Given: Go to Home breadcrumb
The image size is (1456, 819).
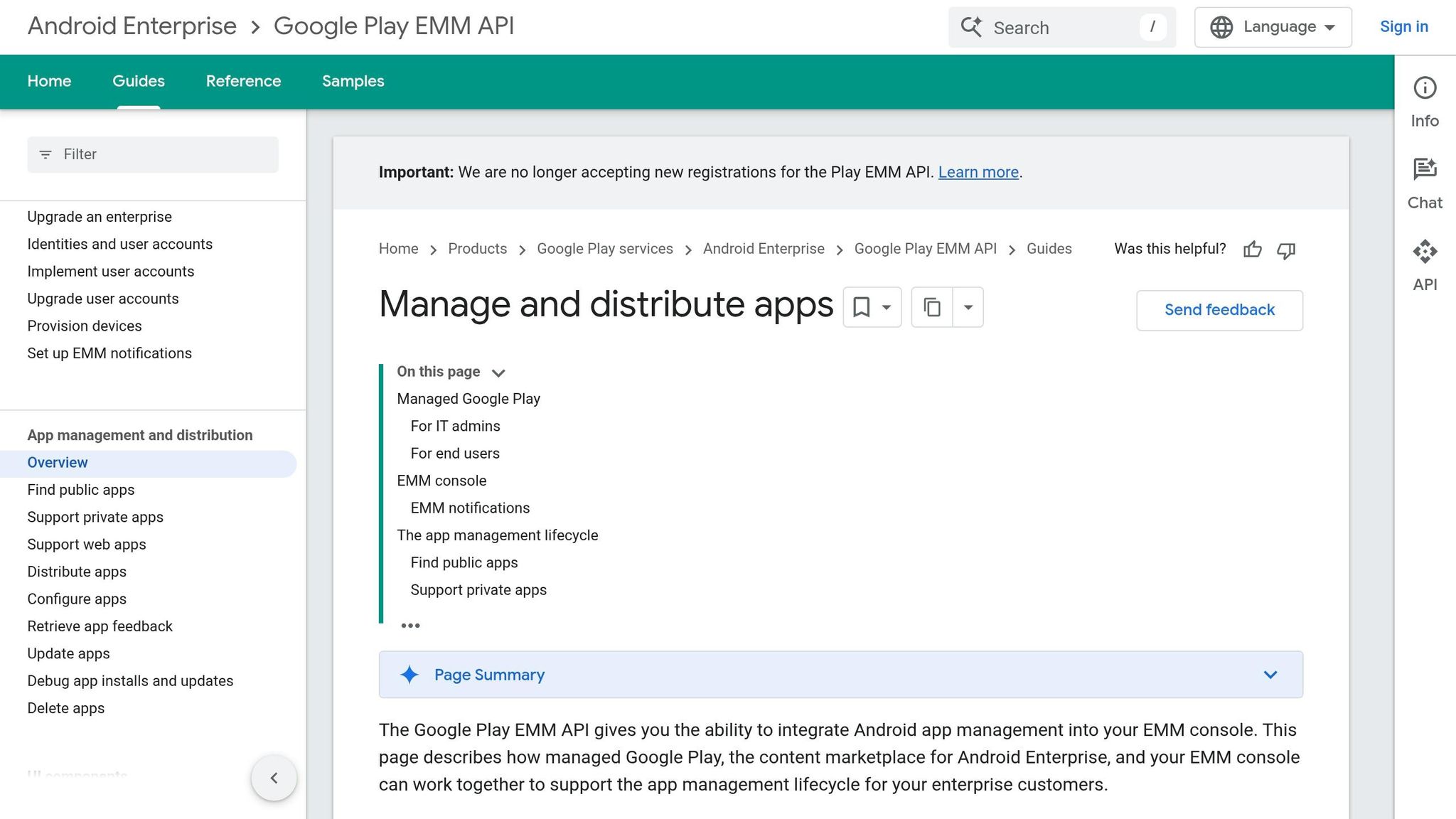Looking at the screenshot, I should pos(398,249).
